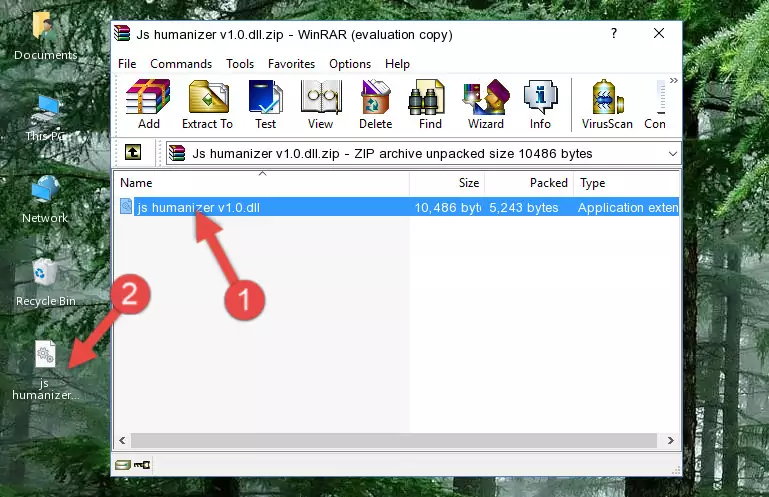Click the drive icon in status bar
Image resolution: width=769 pixels, height=497 pixels.
click(123, 465)
